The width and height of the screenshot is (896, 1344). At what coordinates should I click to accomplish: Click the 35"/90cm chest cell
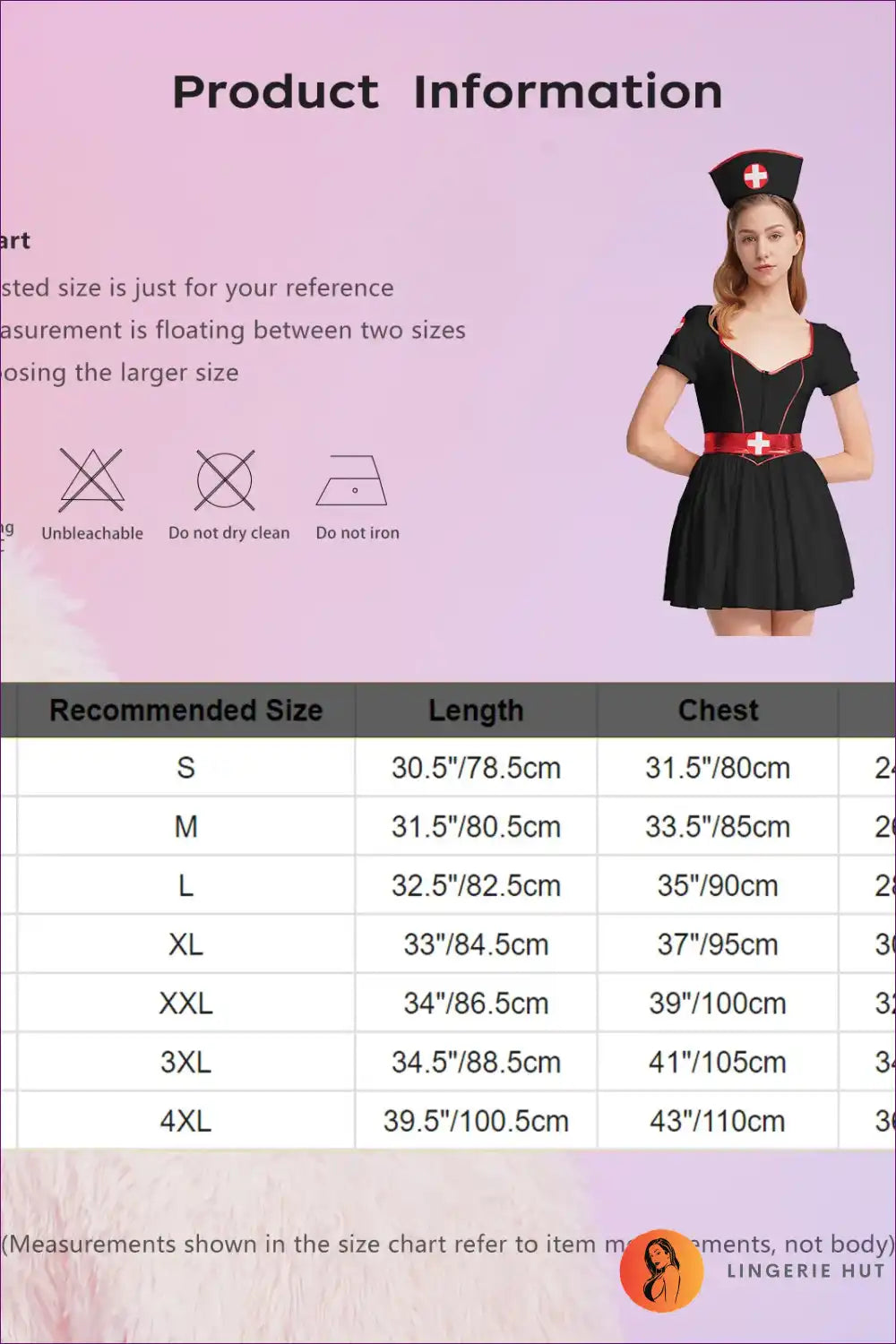718,885
